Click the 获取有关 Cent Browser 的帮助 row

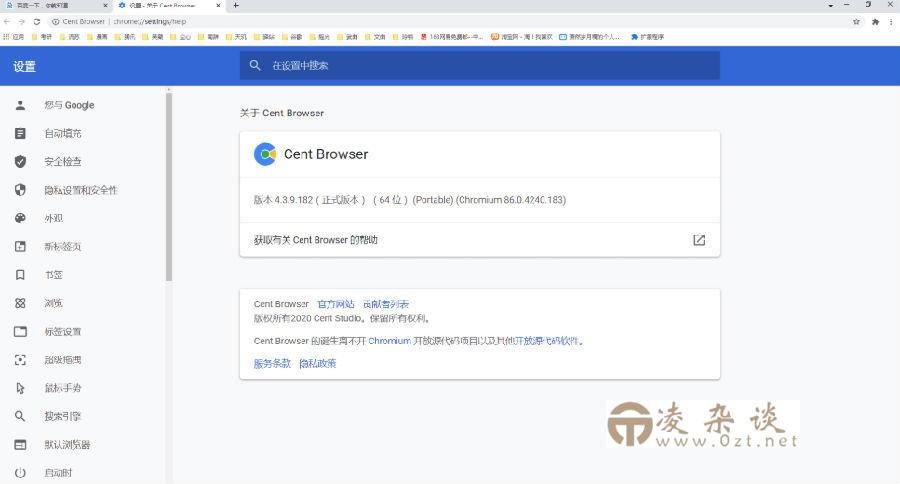click(x=480, y=240)
